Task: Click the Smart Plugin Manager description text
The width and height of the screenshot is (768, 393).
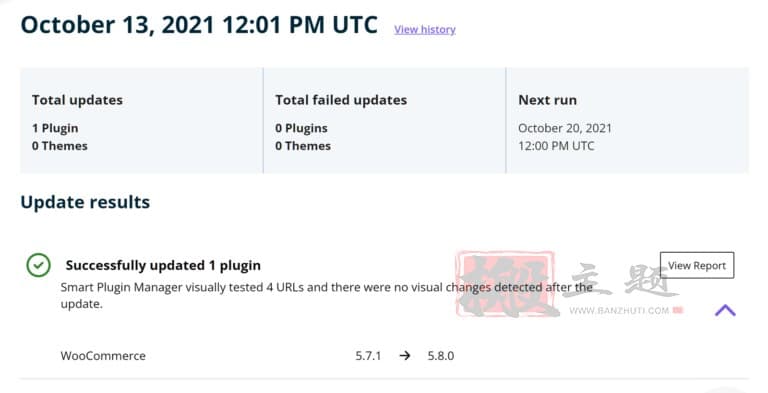Action: [x=327, y=295]
